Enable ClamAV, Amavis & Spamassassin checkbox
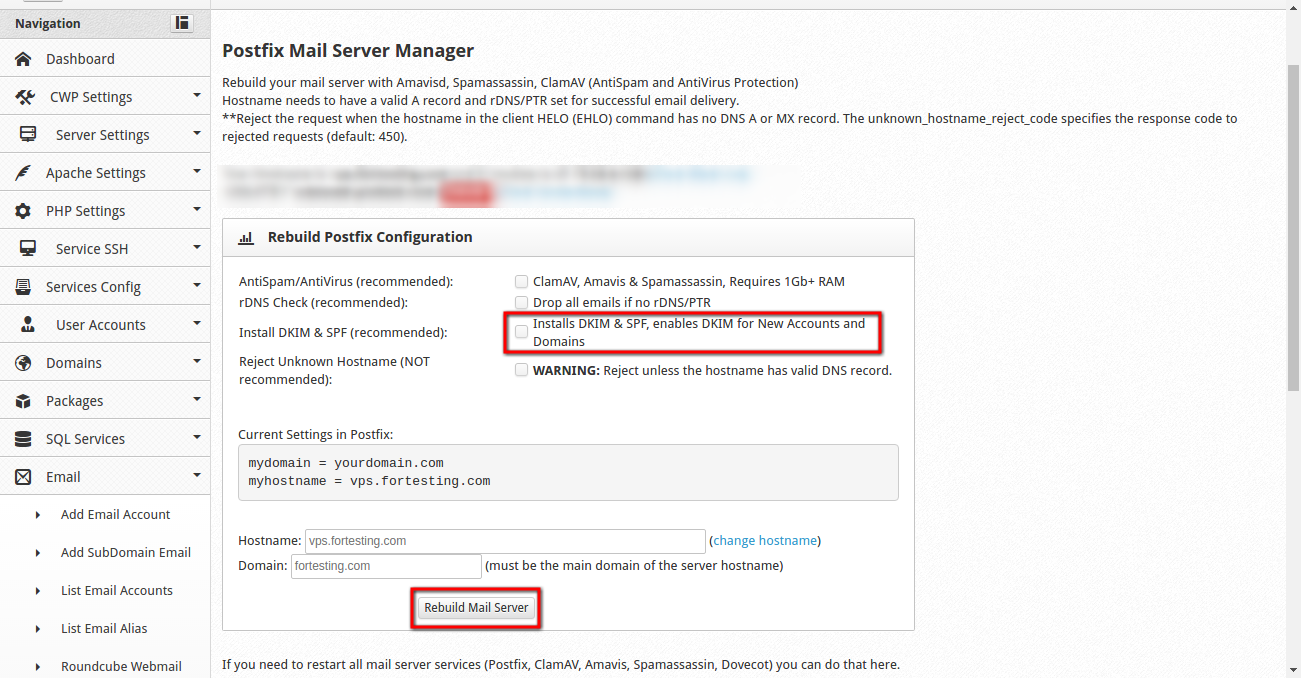The image size is (1301, 678). point(521,282)
